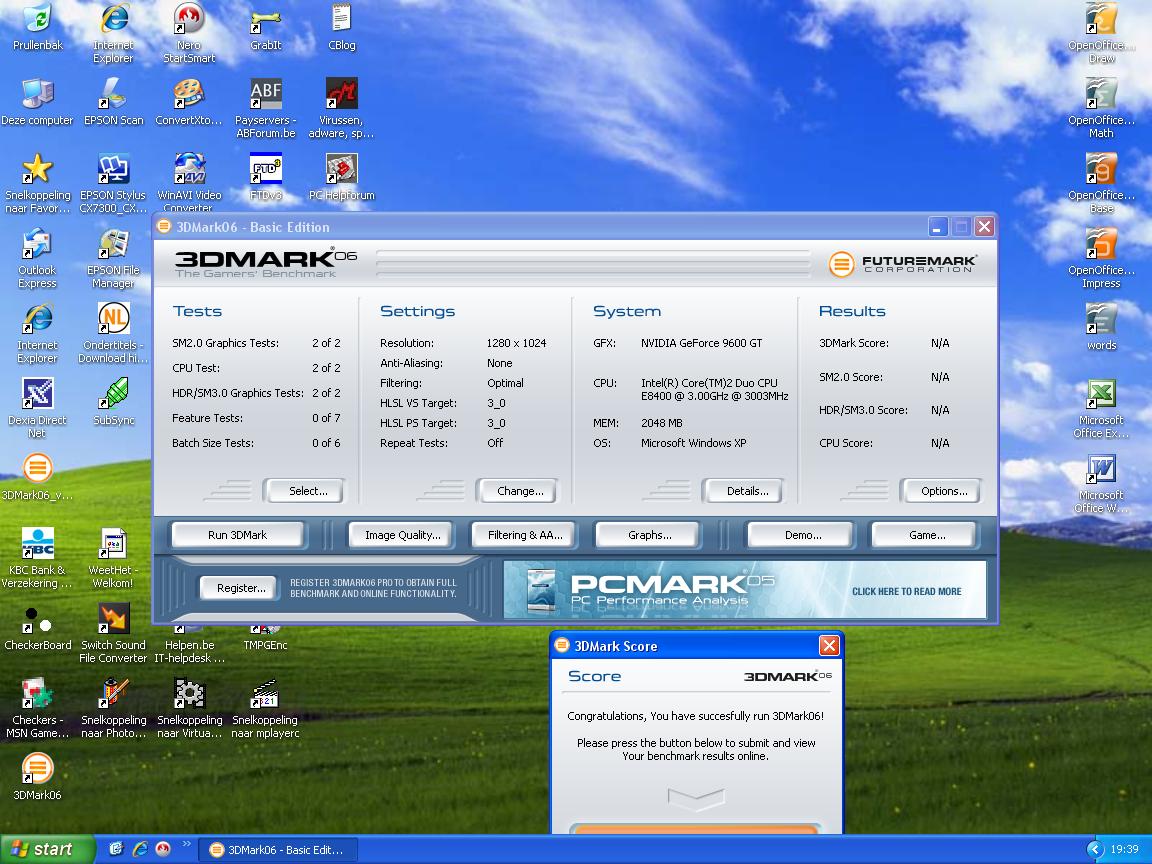Open Snelkoppeling naar mplayerc shortcut
1152x864 pixels.
[265, 707]
